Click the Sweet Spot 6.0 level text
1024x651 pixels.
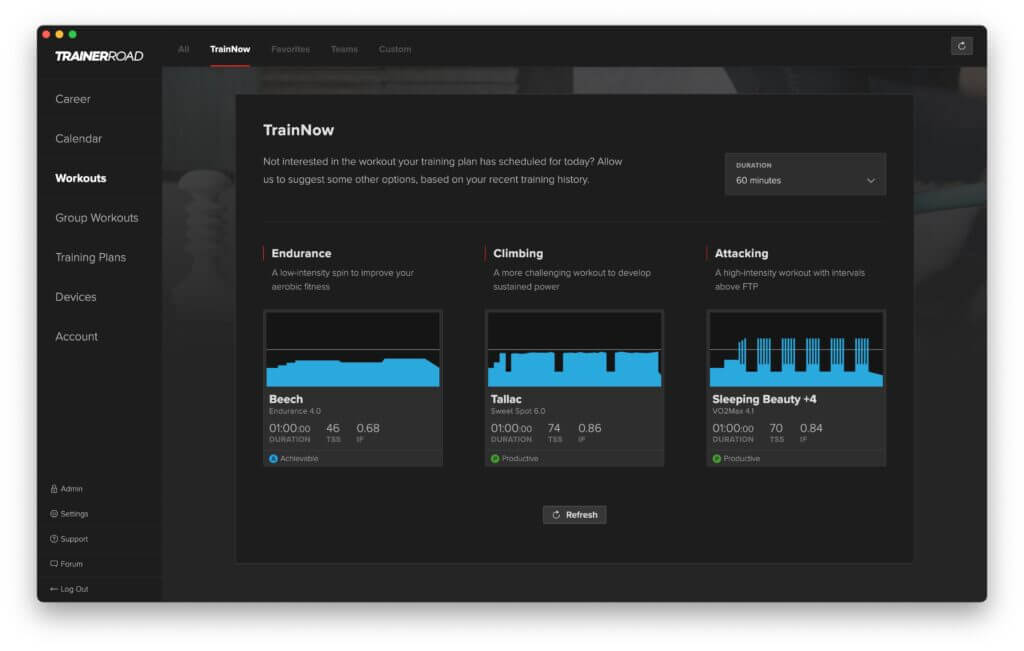tap(518, 411)
